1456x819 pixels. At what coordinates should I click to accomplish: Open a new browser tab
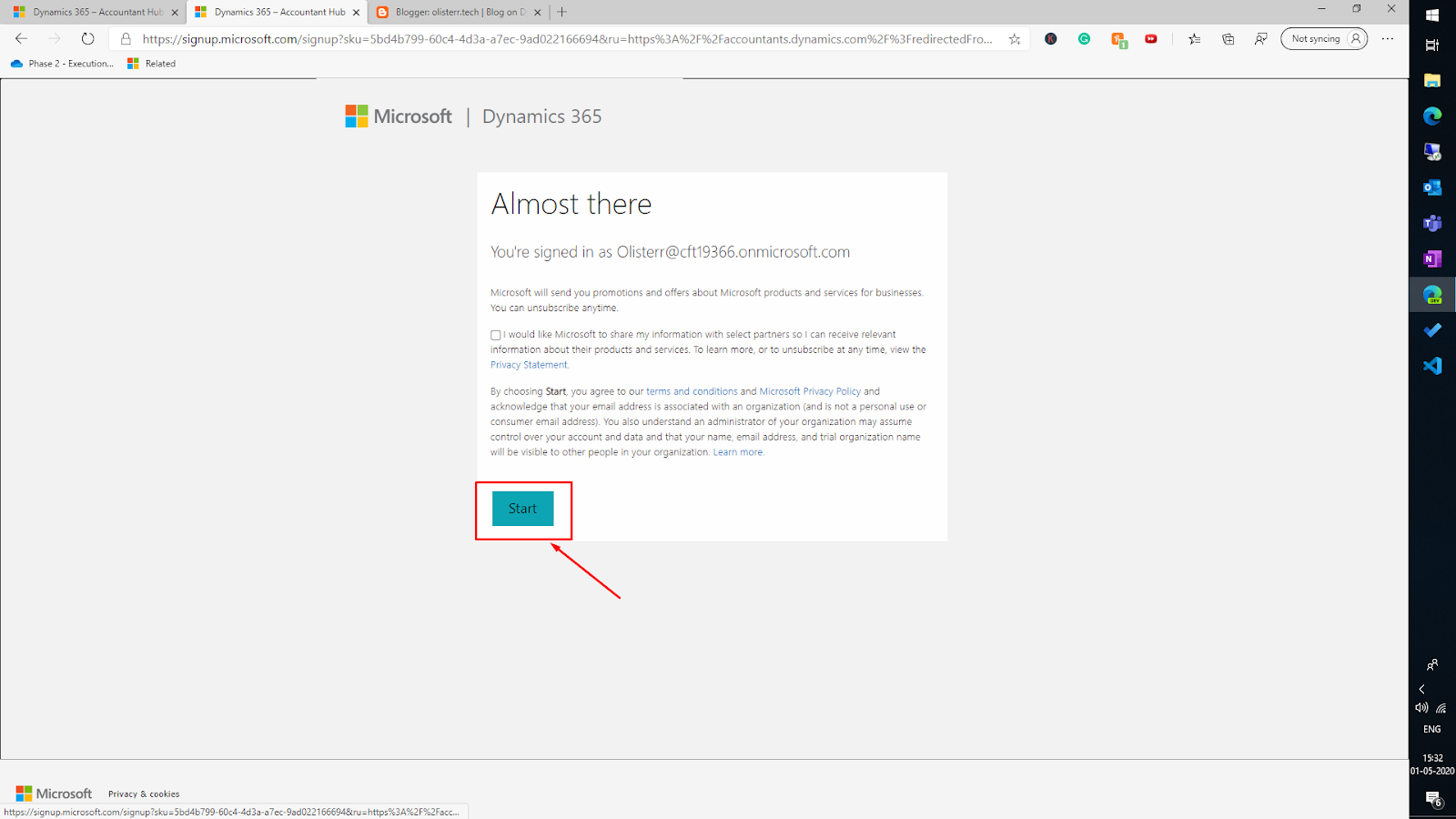point(561,12)
